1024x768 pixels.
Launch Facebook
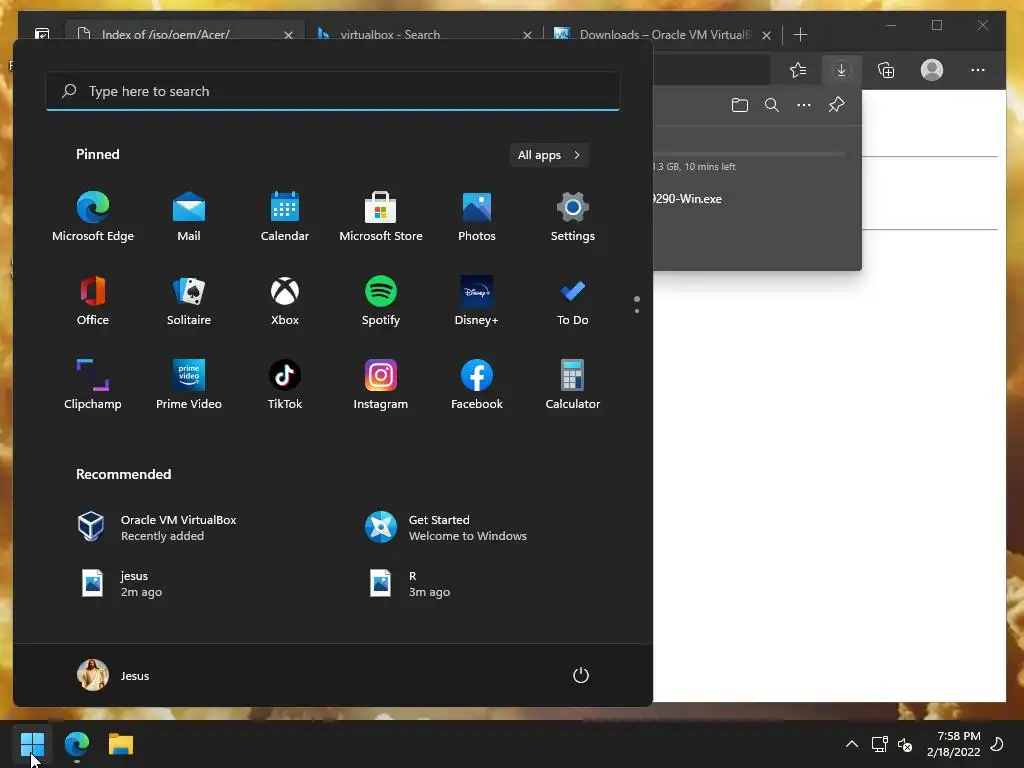(477, 385)
